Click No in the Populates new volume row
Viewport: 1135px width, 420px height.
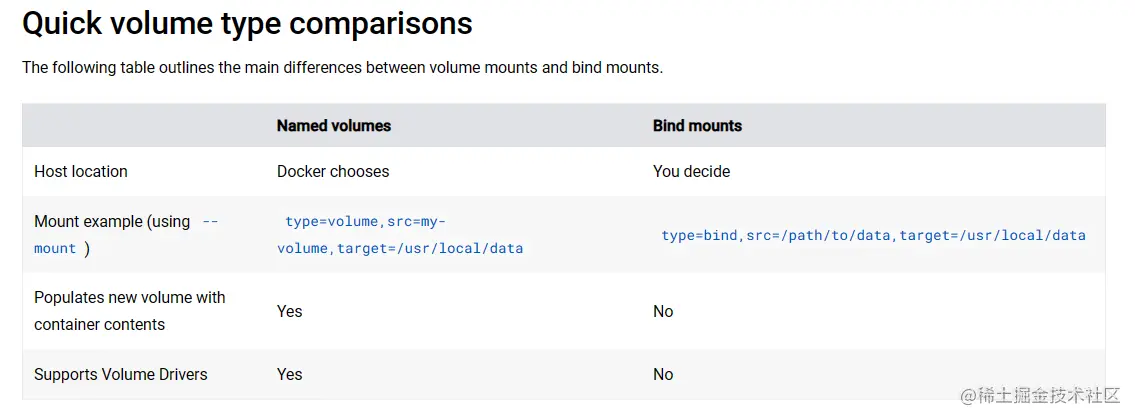pyautogui.click(x=663, y=311)
